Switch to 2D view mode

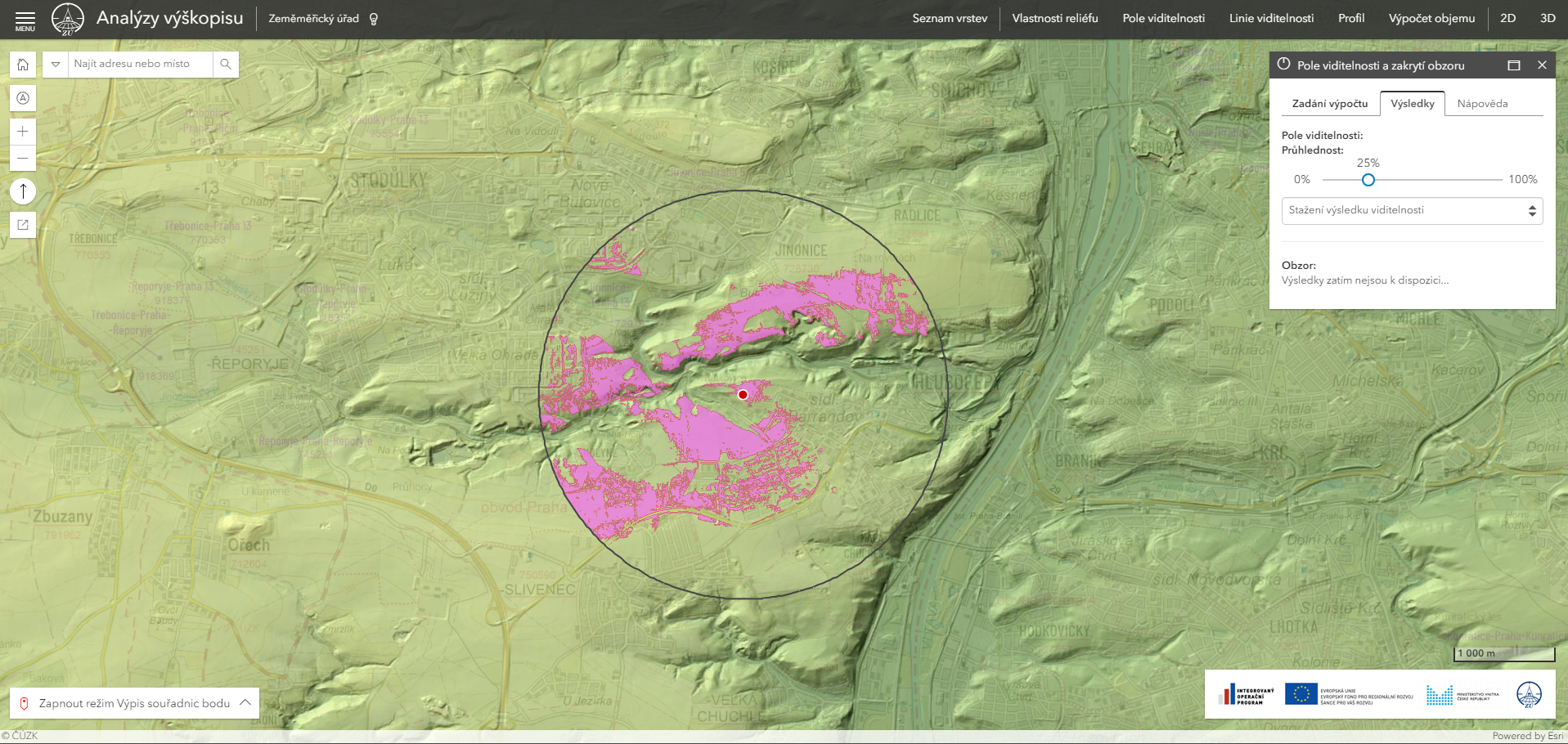click(x=1507, y=18)
